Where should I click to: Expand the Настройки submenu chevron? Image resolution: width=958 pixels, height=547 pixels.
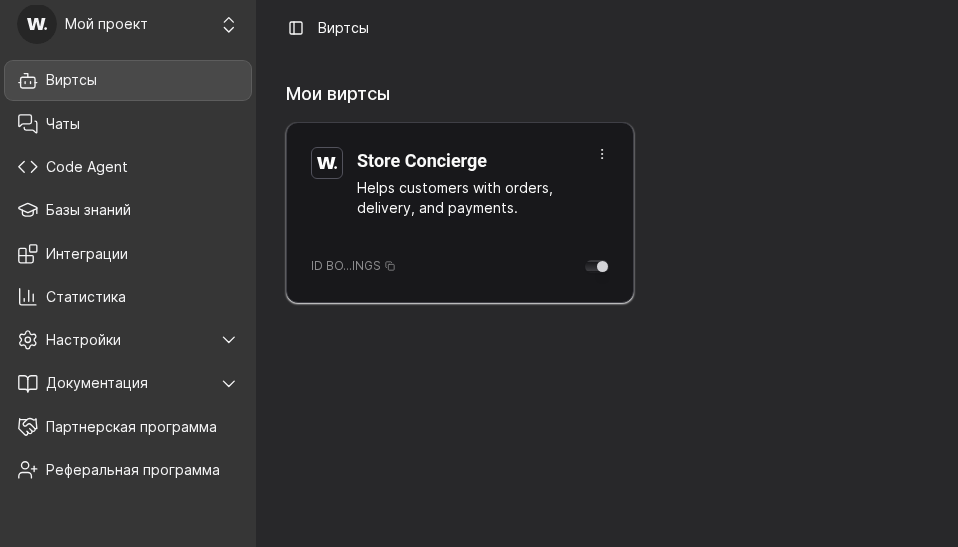[x=229, y=340]
